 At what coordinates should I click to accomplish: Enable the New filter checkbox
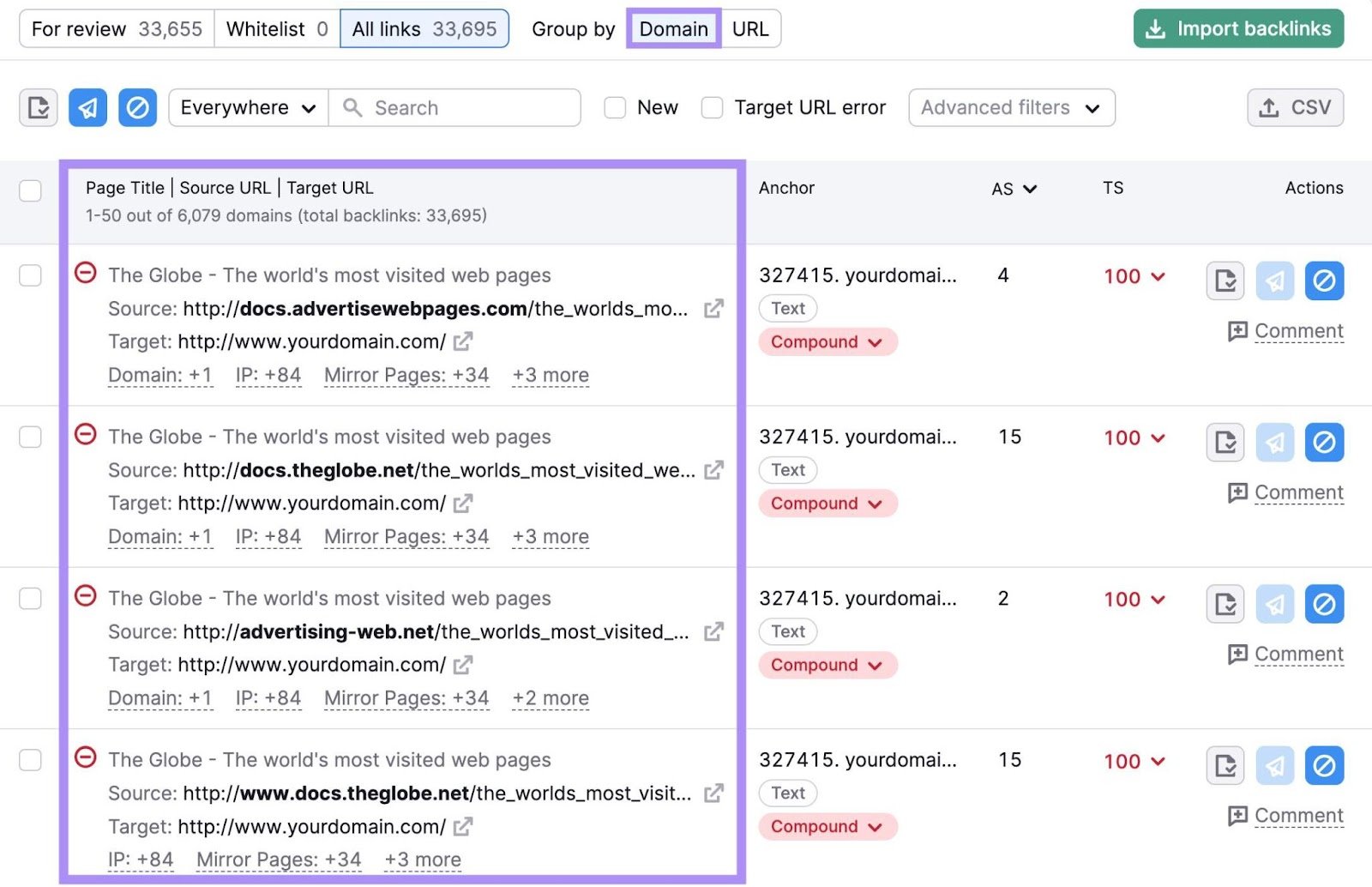[614, 107]
